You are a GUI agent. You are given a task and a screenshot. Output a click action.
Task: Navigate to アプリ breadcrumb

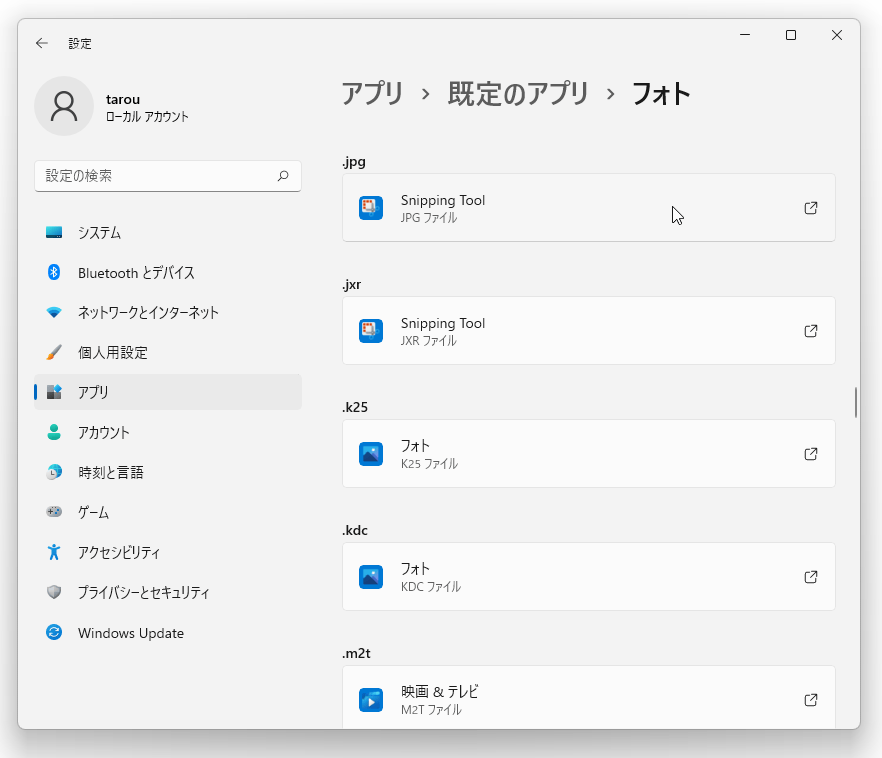(x=372, y=93)
